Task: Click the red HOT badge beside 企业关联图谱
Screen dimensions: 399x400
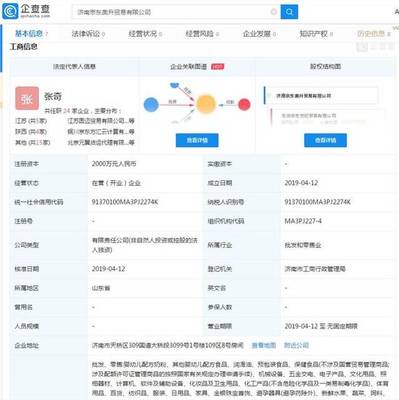Action: point(217,67)
